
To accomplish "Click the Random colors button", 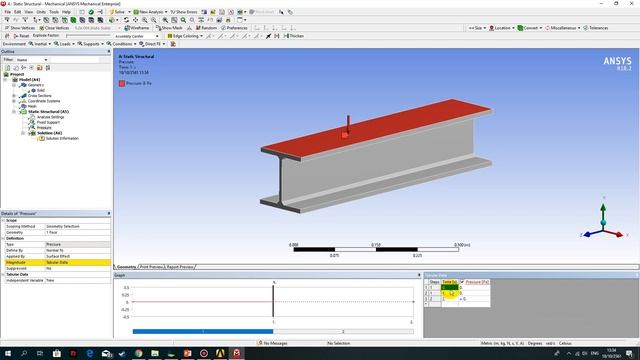I will [206, 28].
